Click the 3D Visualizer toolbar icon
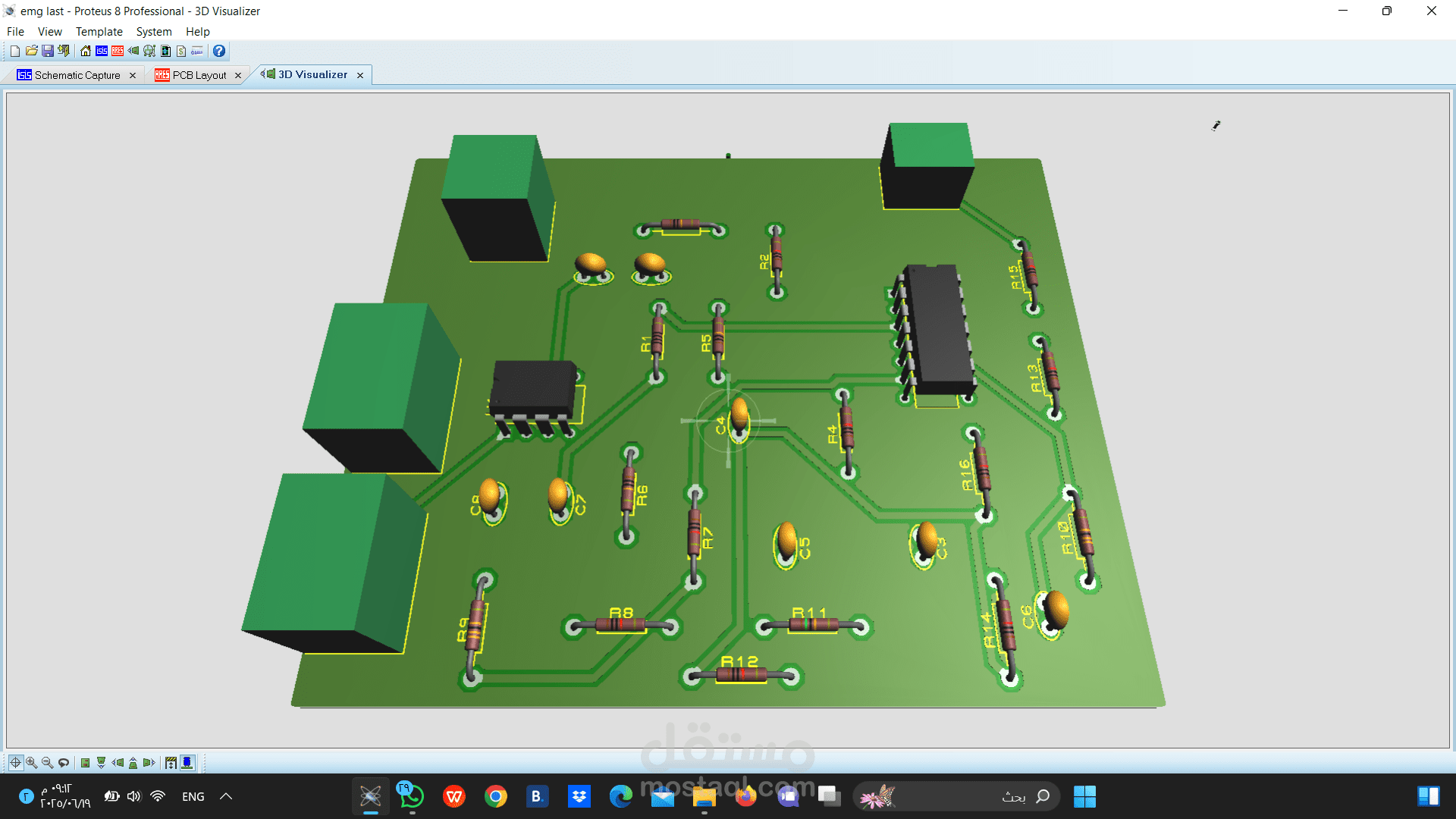 click(133, 51)
